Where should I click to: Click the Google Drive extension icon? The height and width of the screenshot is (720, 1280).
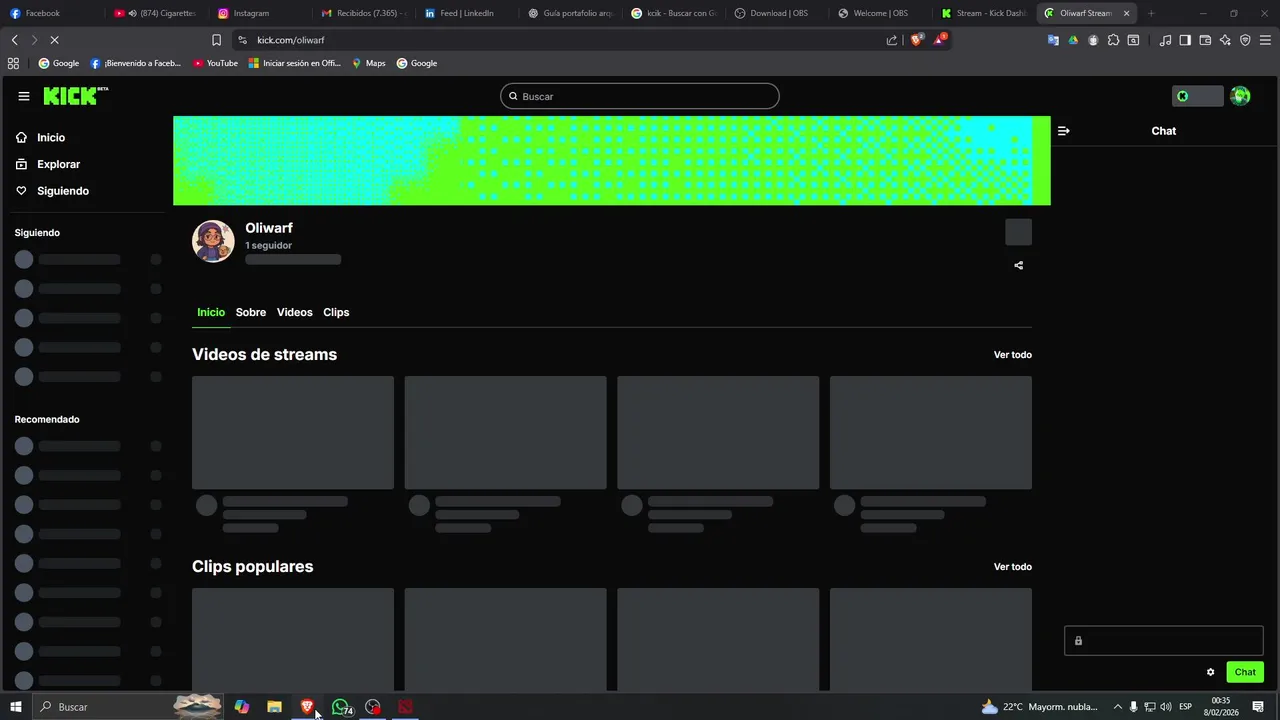coord(1073,40)
